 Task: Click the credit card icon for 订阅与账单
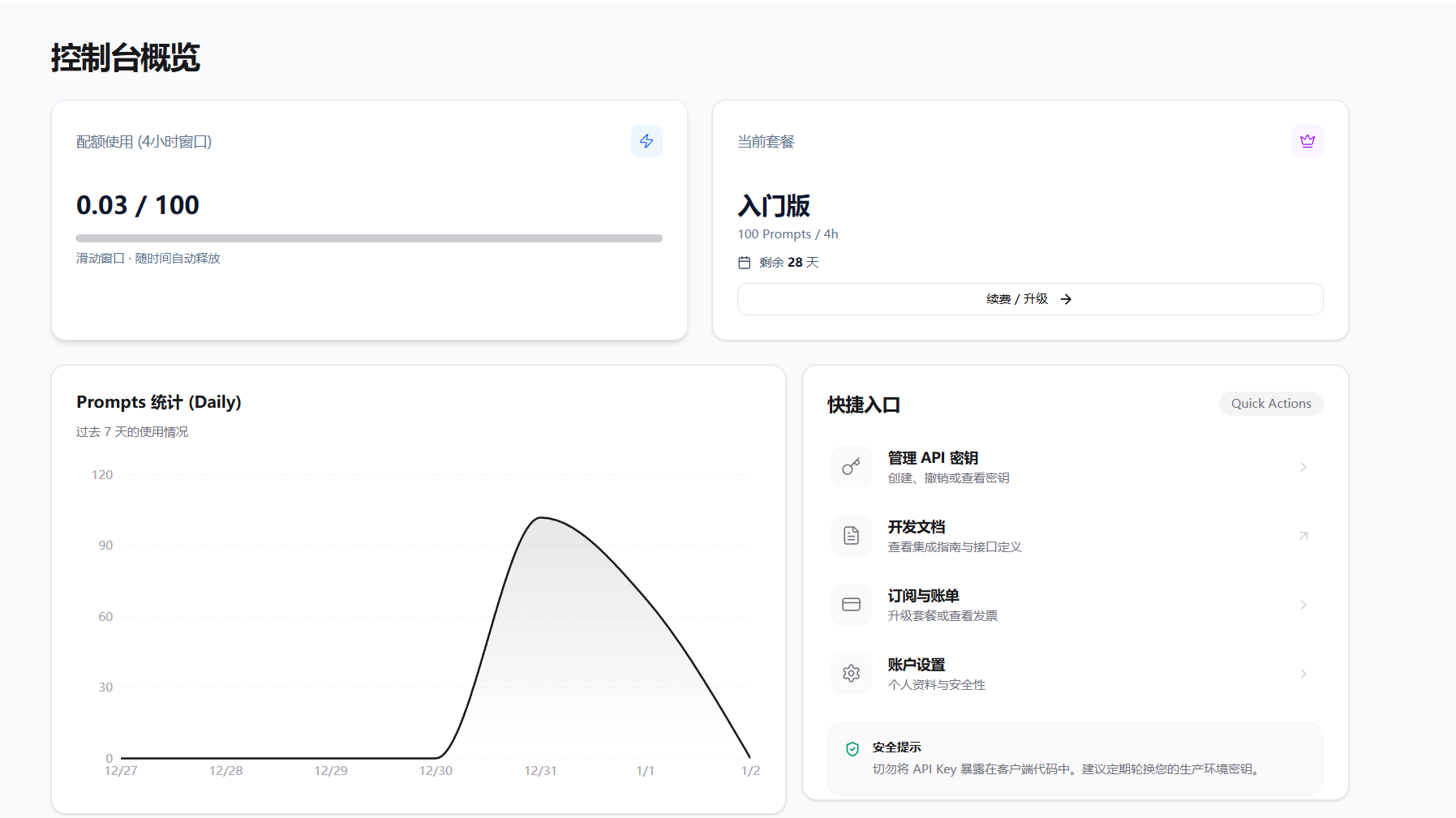click(851, 605)
